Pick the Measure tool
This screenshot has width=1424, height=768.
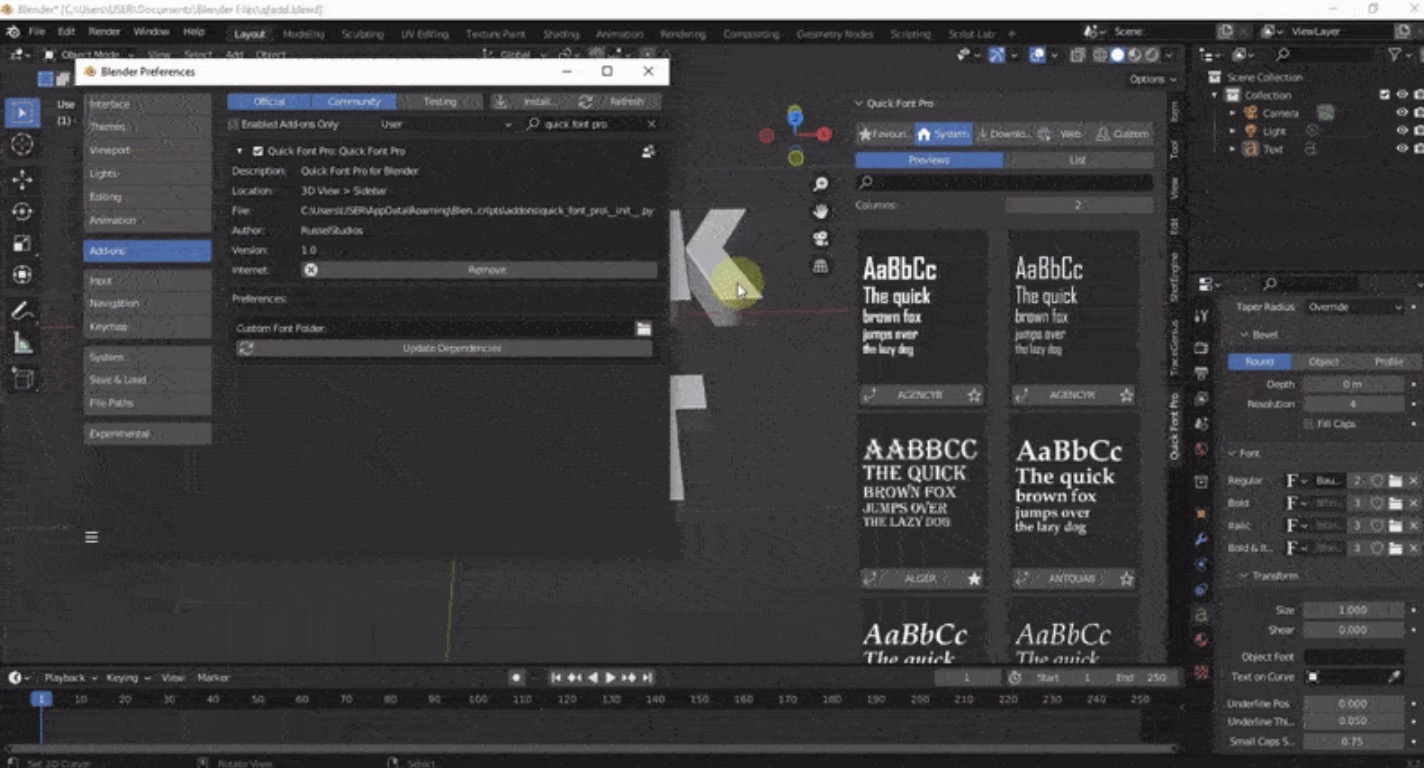pos(22,343)
